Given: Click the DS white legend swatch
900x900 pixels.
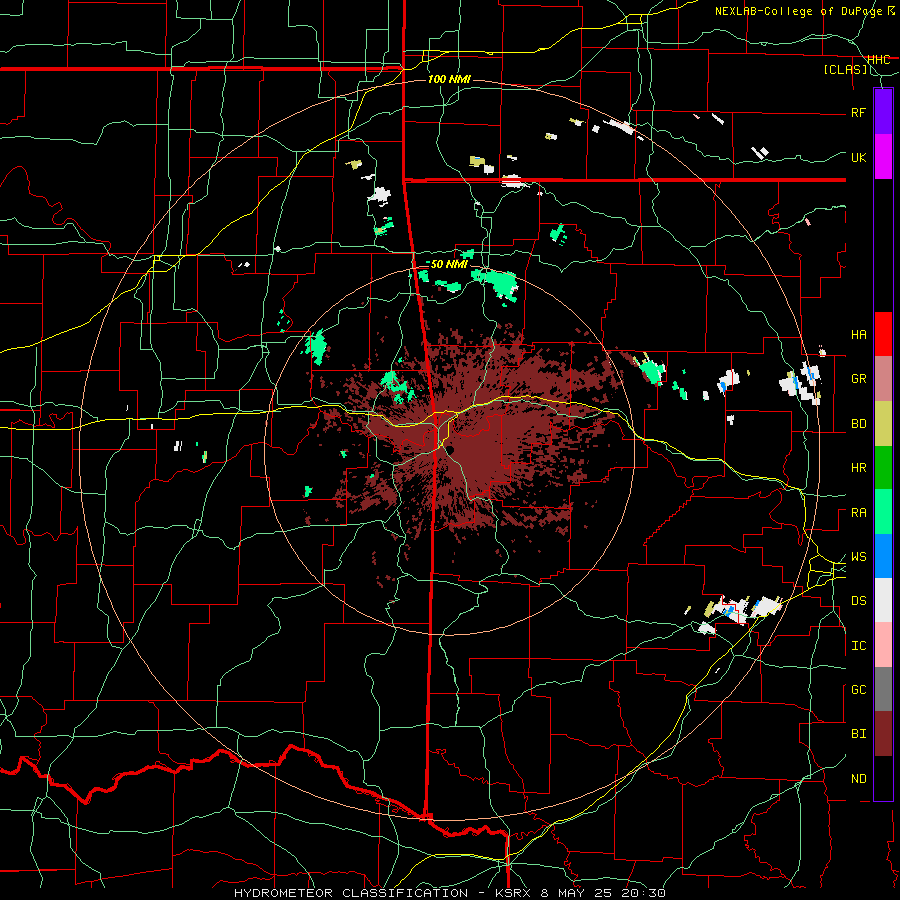Looking at the screenshot, I should pyautogui.click(x=883, y=600).
